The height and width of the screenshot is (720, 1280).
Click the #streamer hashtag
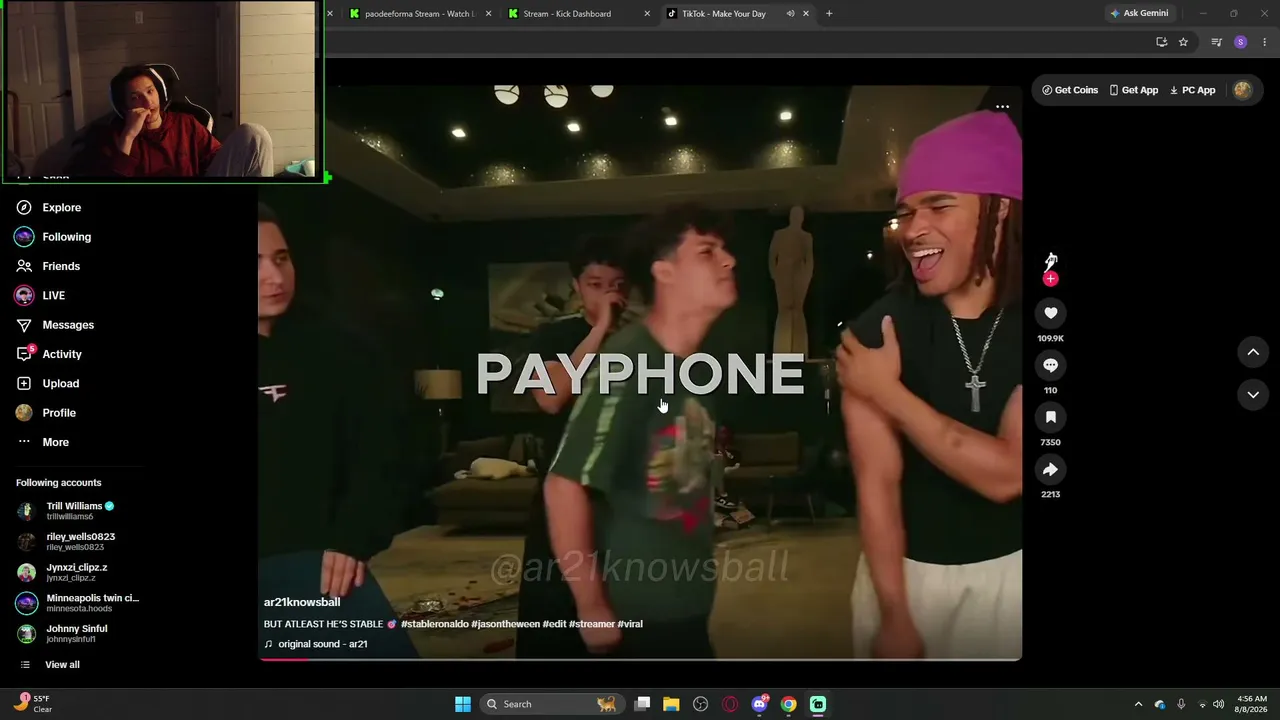[592, 624]
